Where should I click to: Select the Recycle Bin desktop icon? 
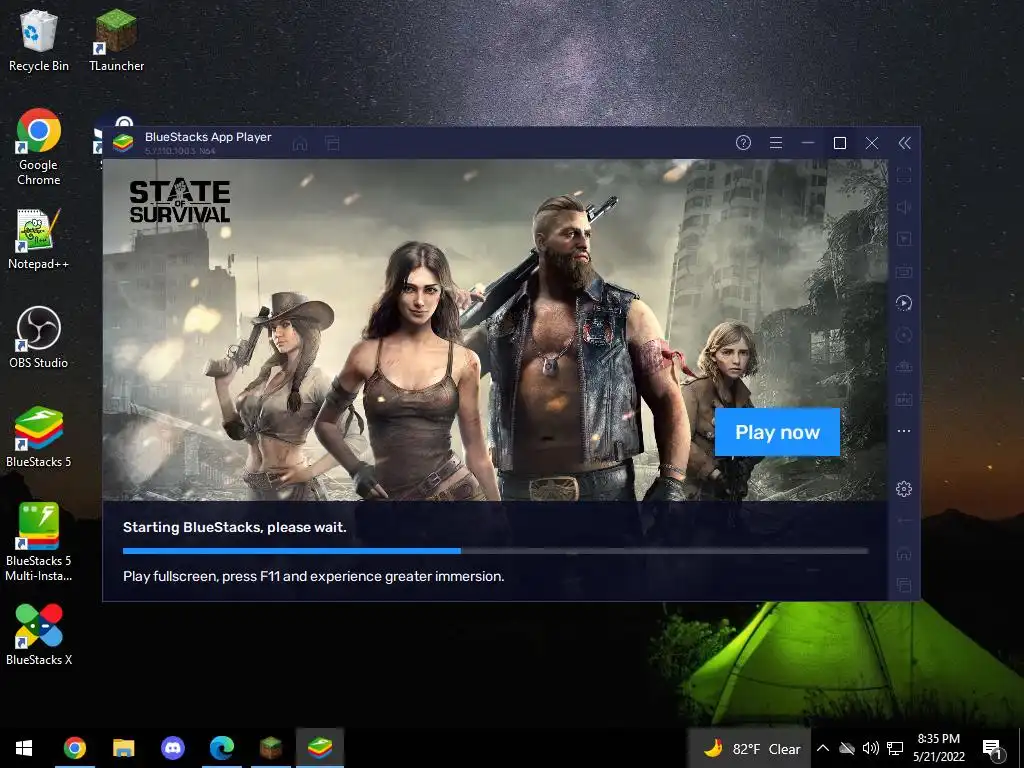pos(39,42)
